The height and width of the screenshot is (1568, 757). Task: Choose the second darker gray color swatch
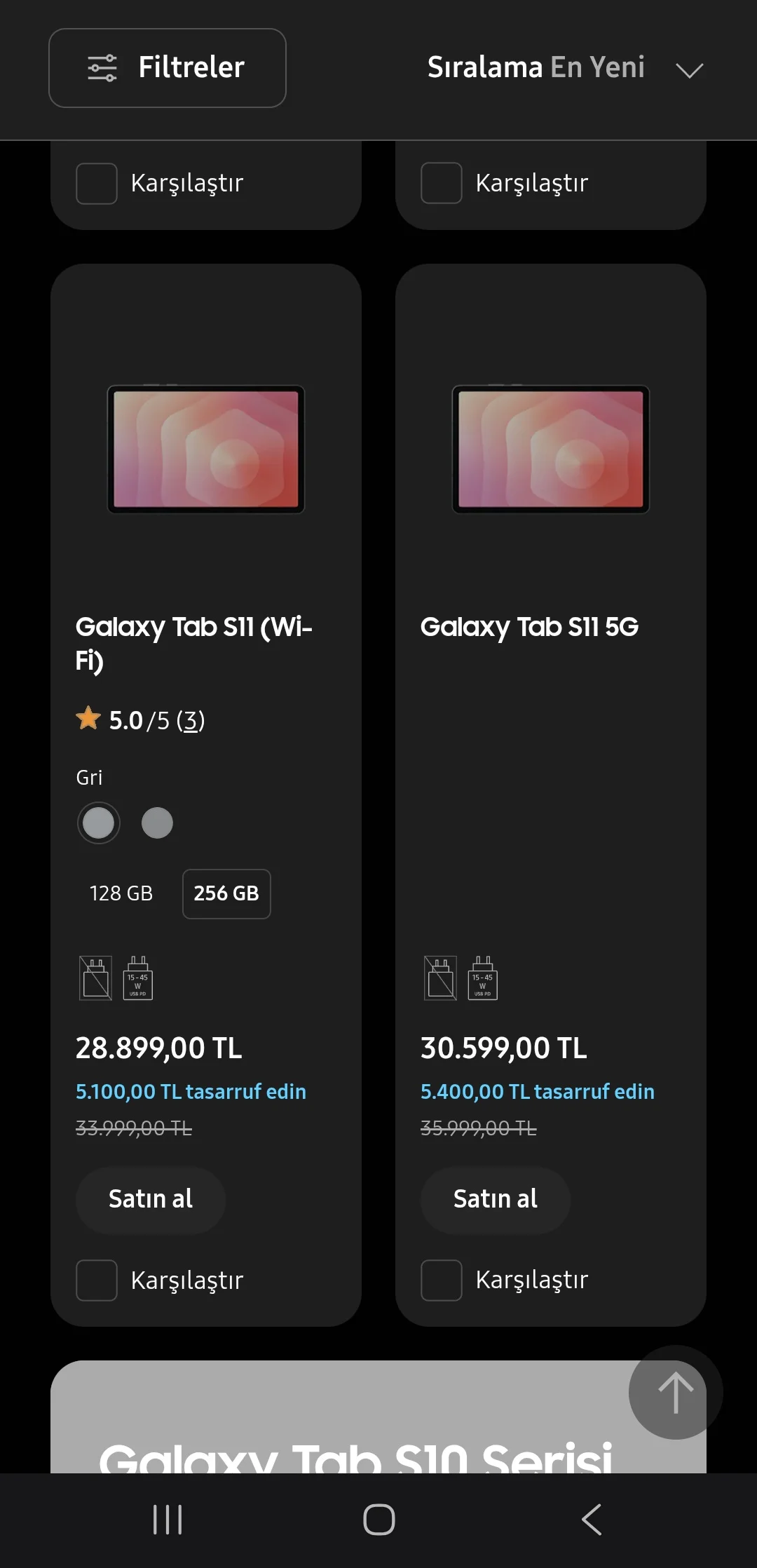[x=157, y=823]
